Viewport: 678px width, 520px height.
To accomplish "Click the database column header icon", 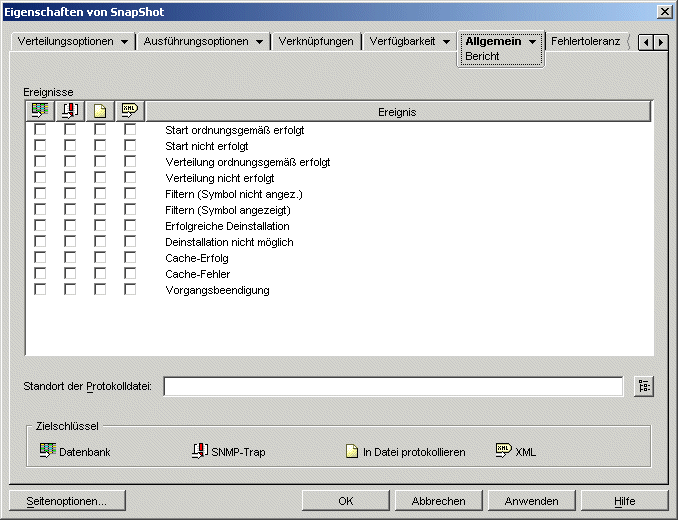I will click(40, 111).
